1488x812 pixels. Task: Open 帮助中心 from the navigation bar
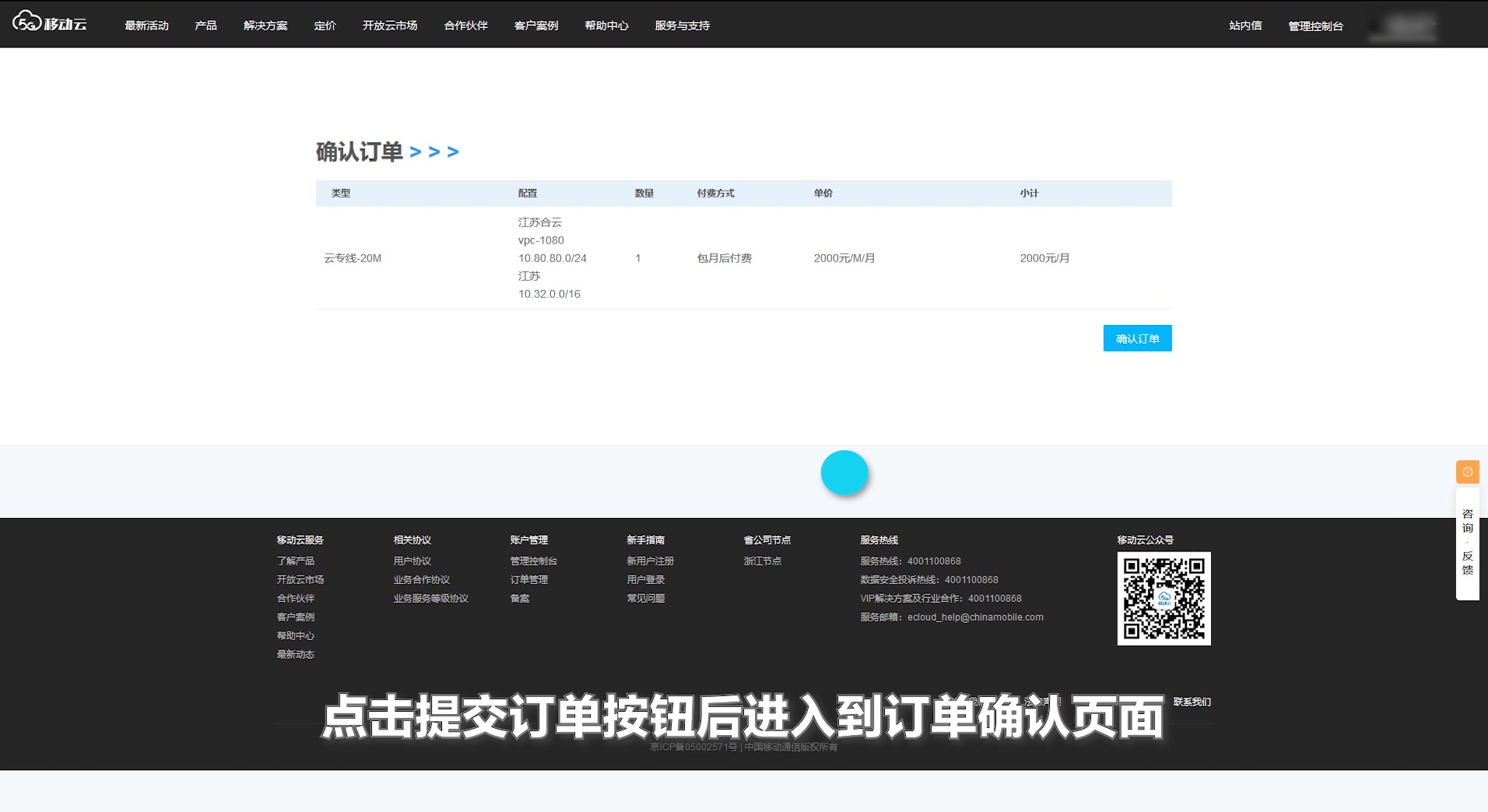[x=606, y=25]
